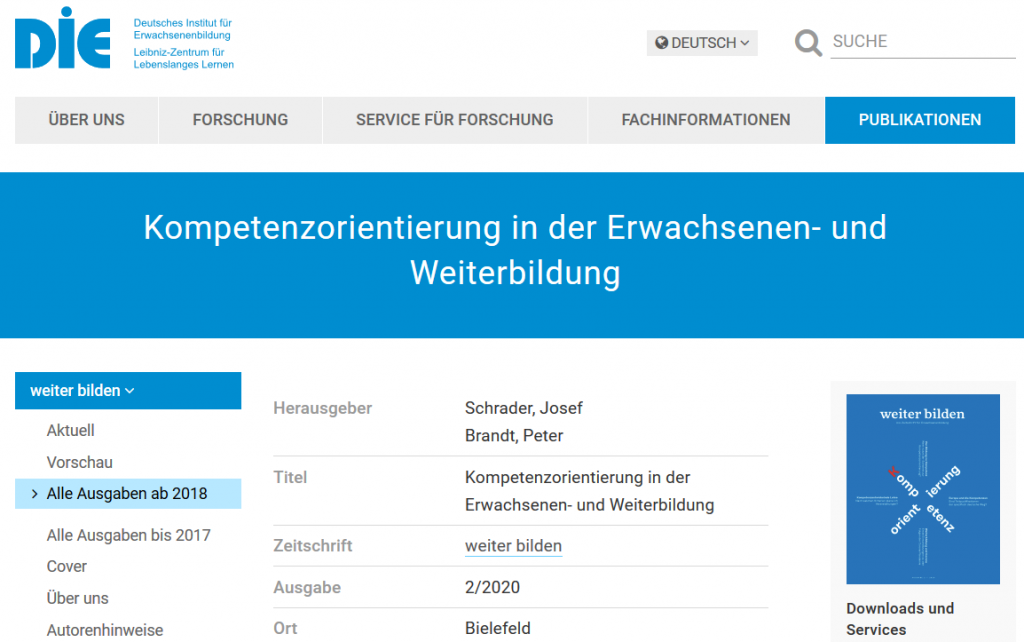Screen dimensions: 1024x642
Task: Go to the Cover sidebar link
Action: [x=67, y=567]
